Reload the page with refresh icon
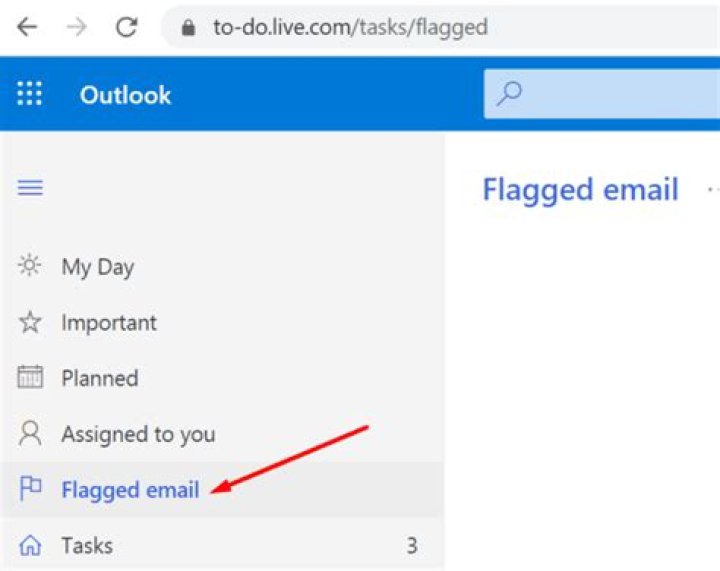Image resolution: width=720 pixels, height=571 pixels. [x=126, y=28]
